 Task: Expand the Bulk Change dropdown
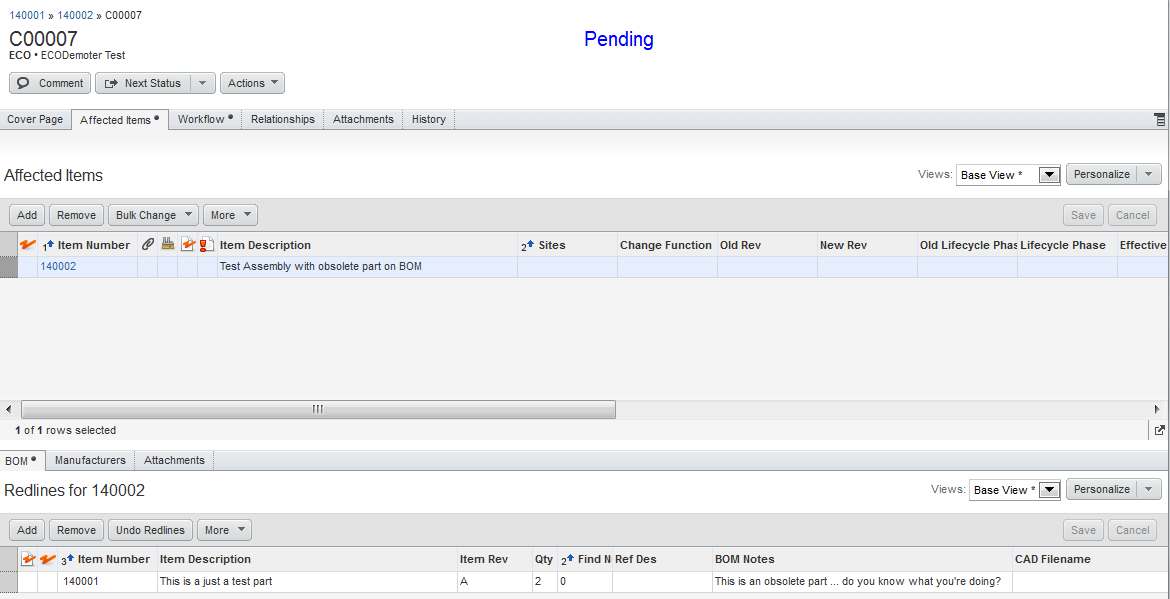coord(153,215)
